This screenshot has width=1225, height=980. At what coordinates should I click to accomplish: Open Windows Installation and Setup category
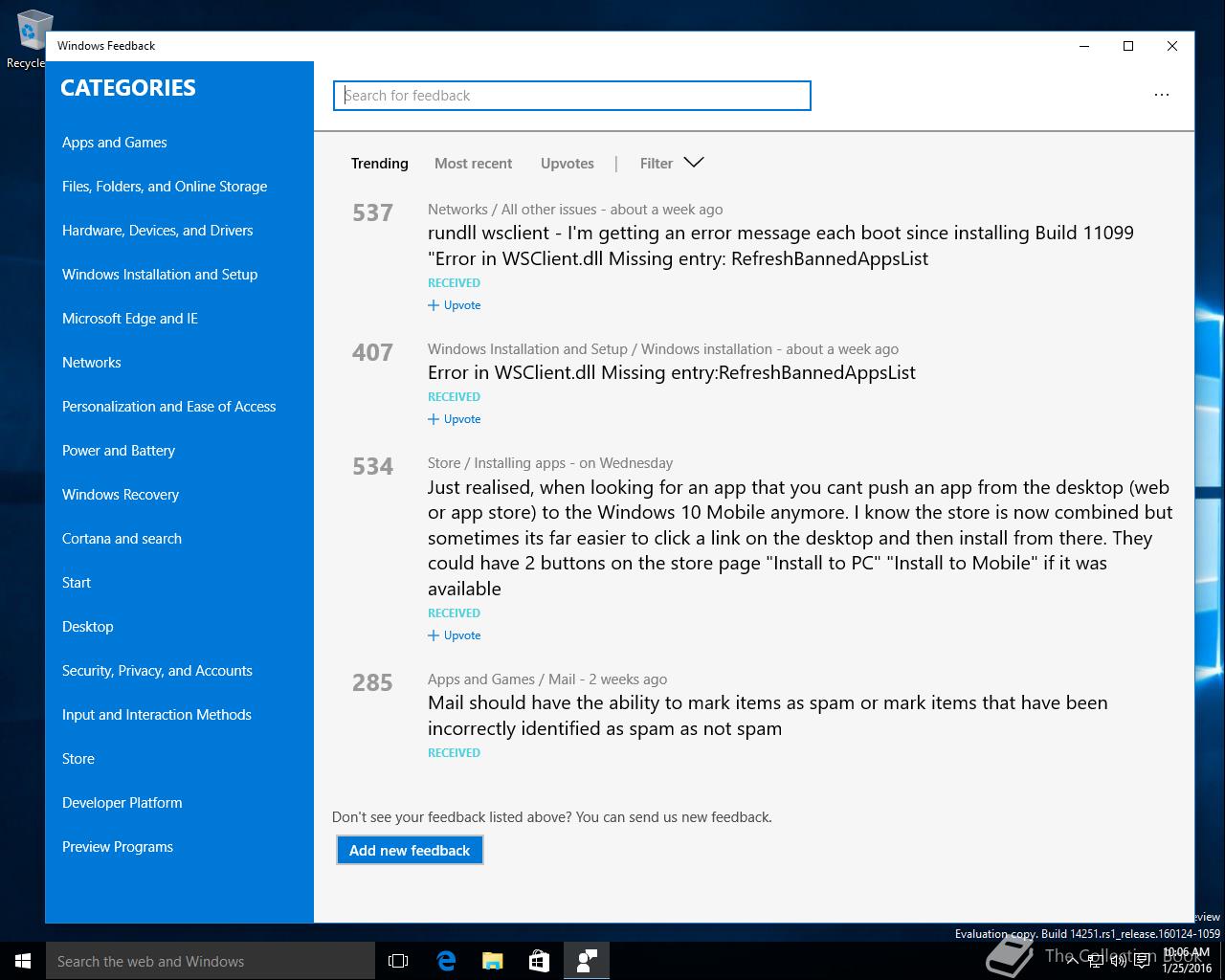tap(160, 275)
